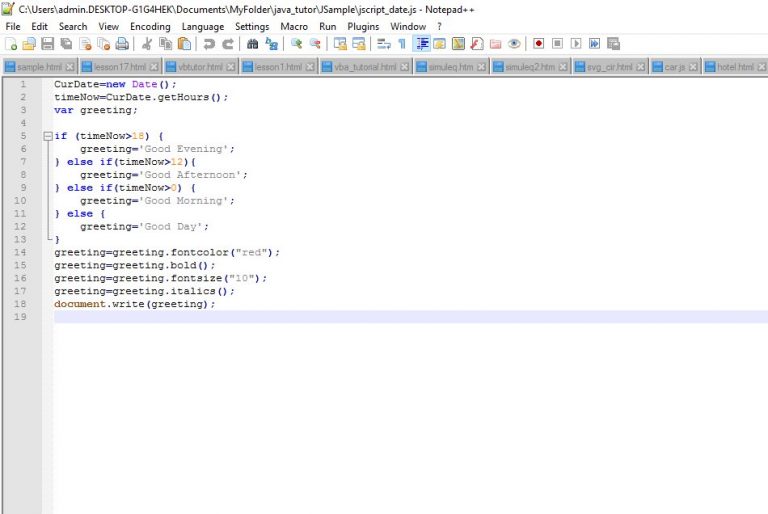Switch to the lesson17.html tab
Screen dimensions: 768x514
point(120,67)
